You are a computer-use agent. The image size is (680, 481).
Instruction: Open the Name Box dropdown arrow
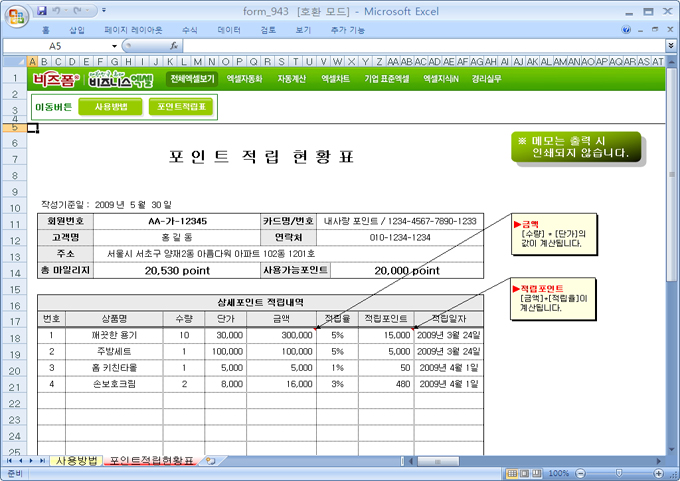tap(114, 46)
